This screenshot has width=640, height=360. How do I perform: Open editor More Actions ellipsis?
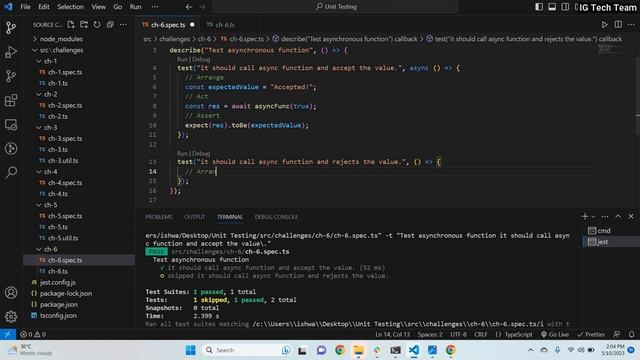click(631, 24)
